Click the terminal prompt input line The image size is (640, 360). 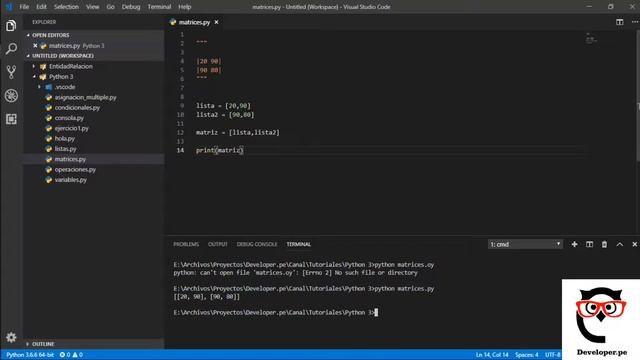[x=276, y=312]
